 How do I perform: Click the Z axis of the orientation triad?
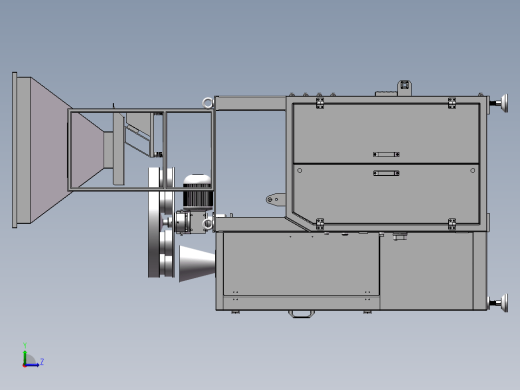pos(33,364)
